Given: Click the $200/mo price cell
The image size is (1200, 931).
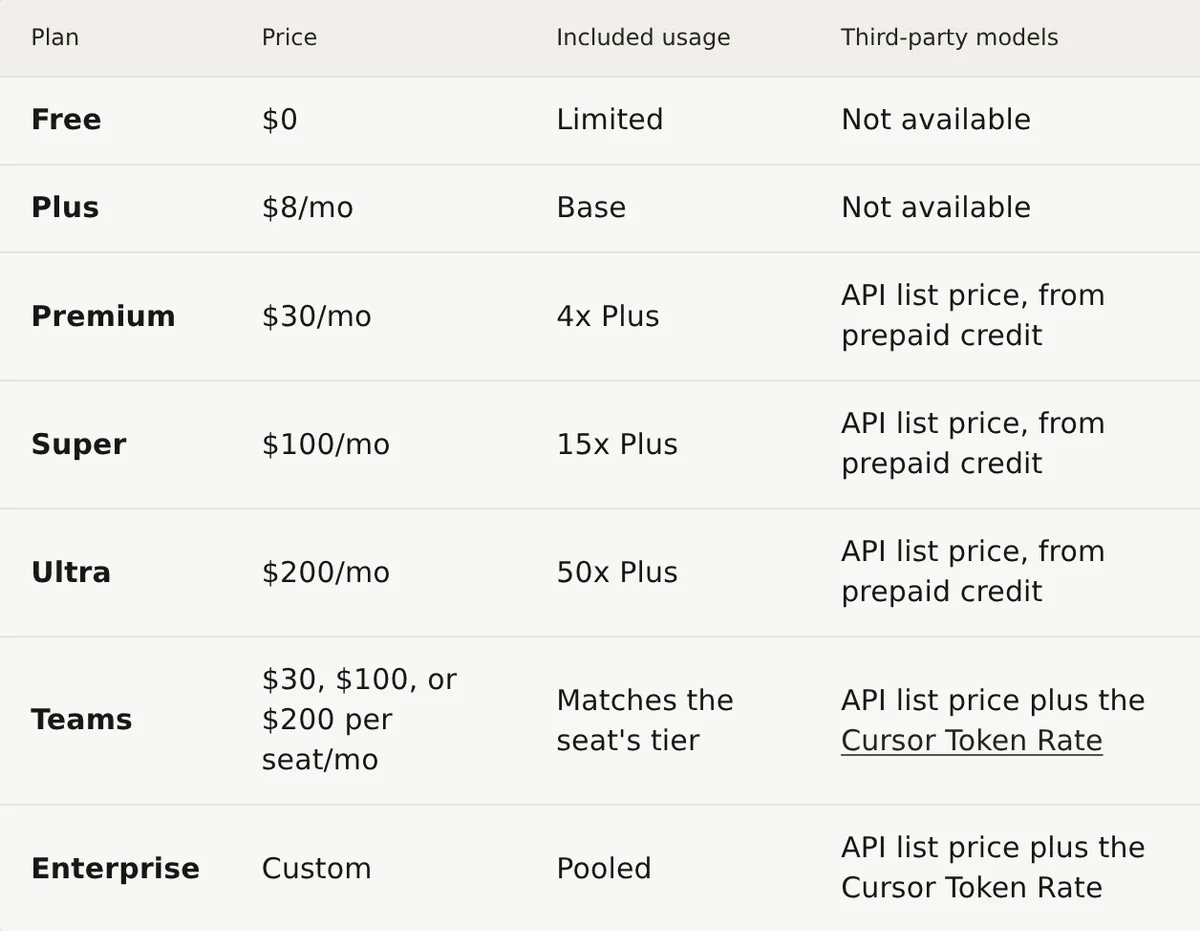Looking at the screenshot, I should [x=326, y=572].
